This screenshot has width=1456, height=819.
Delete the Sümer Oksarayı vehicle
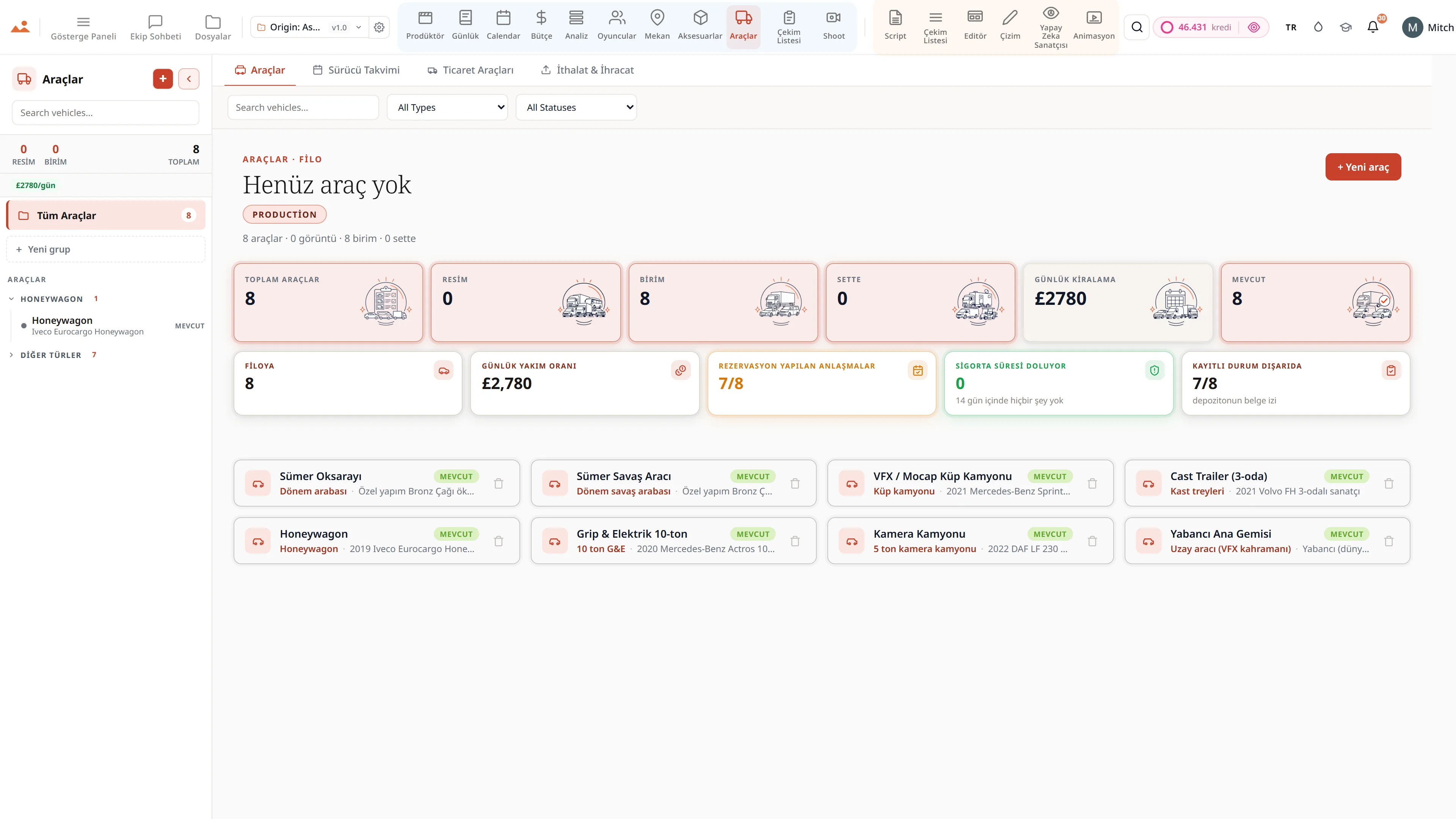tap(499, 483)
